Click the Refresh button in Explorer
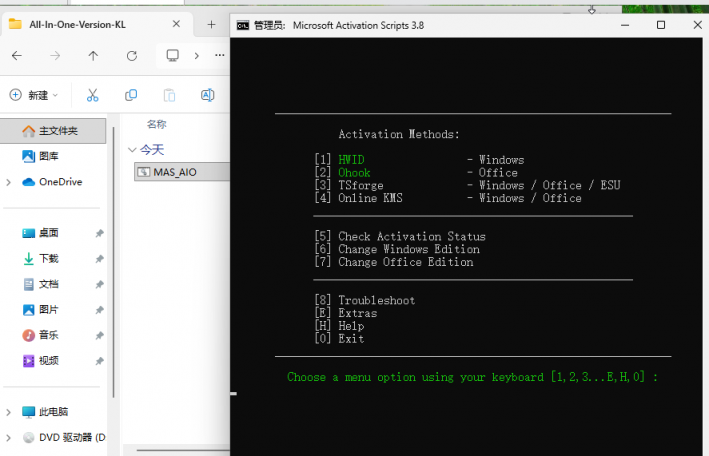This screenshot has width=709, height=456. 132,56
